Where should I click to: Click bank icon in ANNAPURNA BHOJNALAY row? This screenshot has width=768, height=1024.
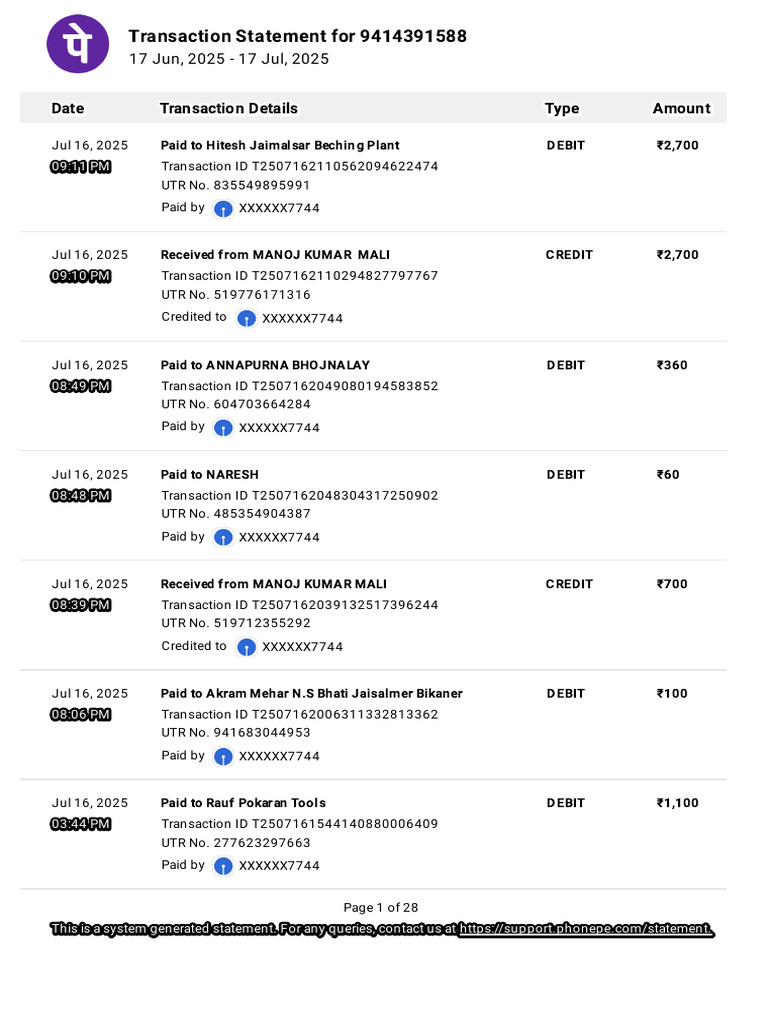(223, 428)
